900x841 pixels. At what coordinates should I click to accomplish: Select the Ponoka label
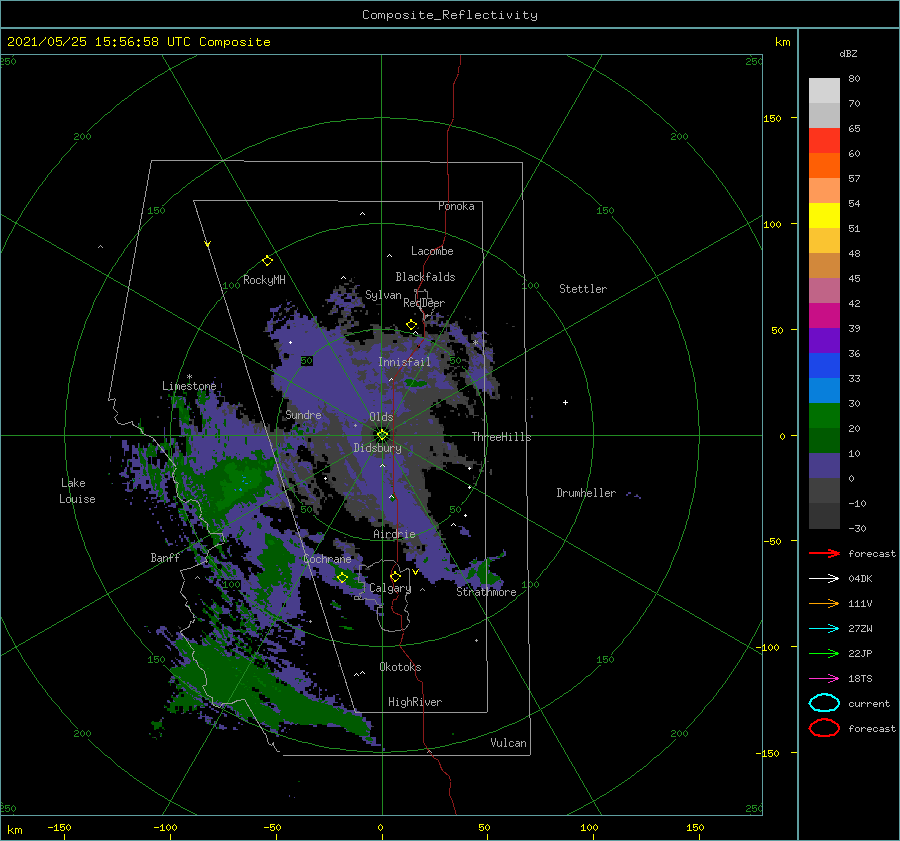456,206
